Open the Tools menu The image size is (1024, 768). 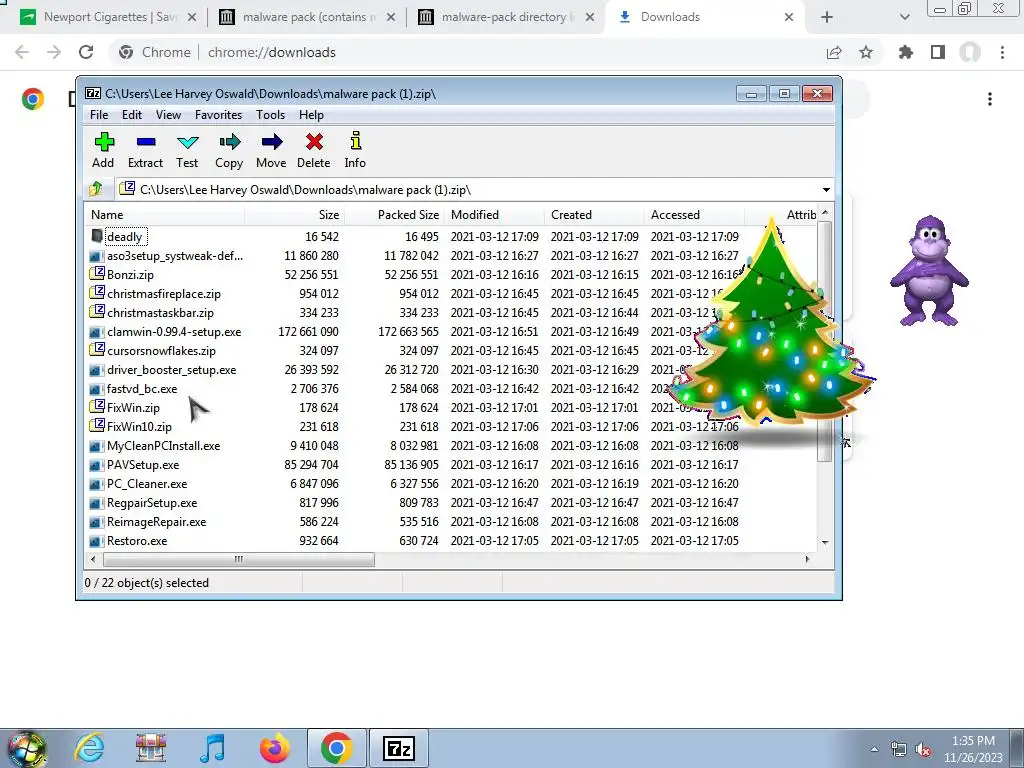click(270, 115)
